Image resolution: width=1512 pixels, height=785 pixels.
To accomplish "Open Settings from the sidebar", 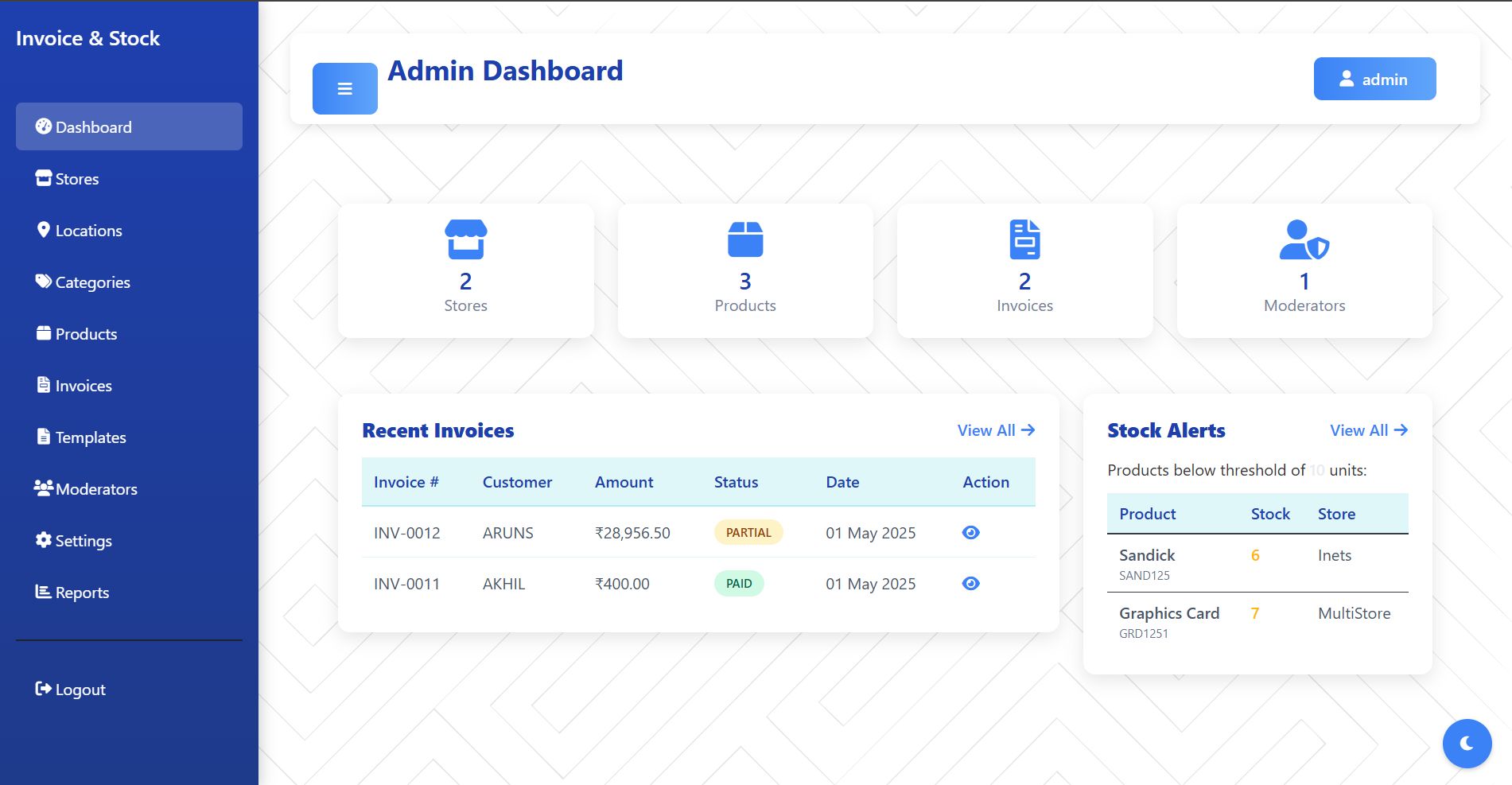I will pos(129,540).
